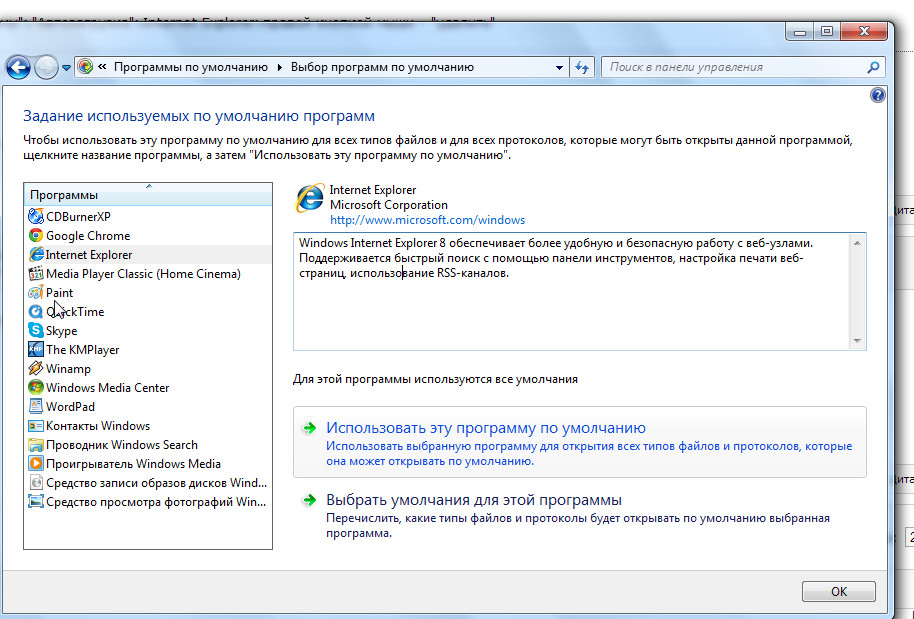The width and height of the screenshot is (914, 619).
Task: Click the Контакты Windows icon
Action: (x=36, y=425)
